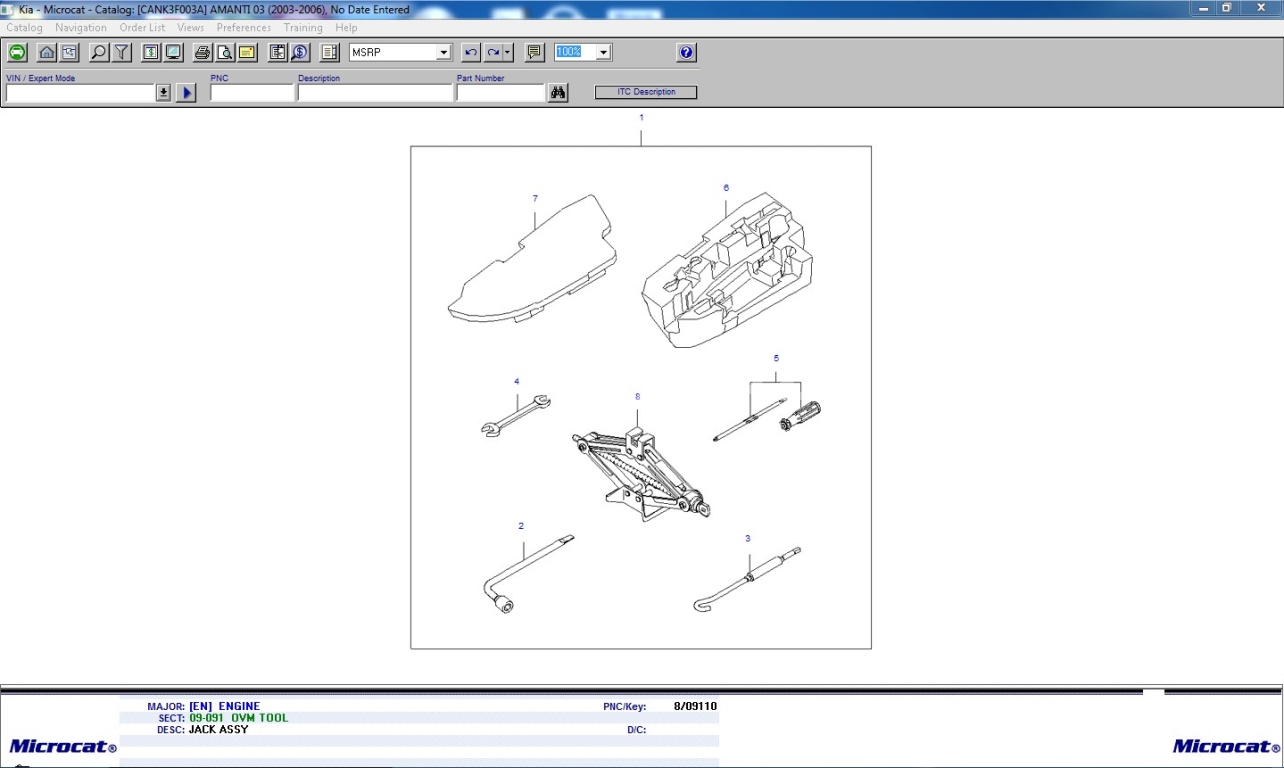
Task: Click the 09-091 OVM TOOL section text
Action: pos(238,718)
